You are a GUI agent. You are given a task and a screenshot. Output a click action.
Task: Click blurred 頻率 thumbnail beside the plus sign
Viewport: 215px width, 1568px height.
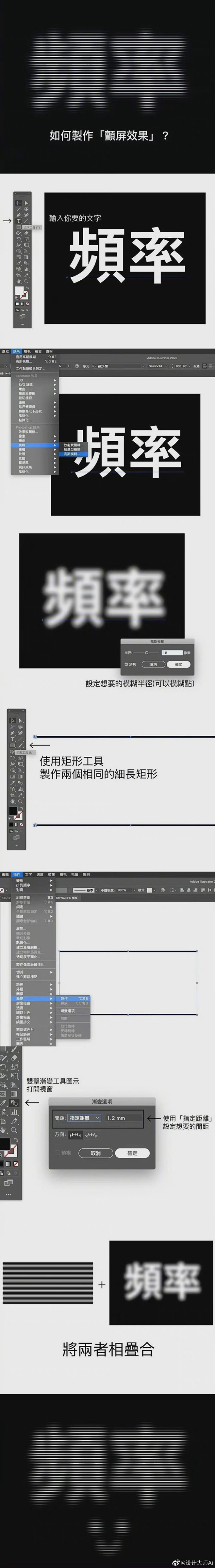pyautogui.click(x=160, y=1283)
